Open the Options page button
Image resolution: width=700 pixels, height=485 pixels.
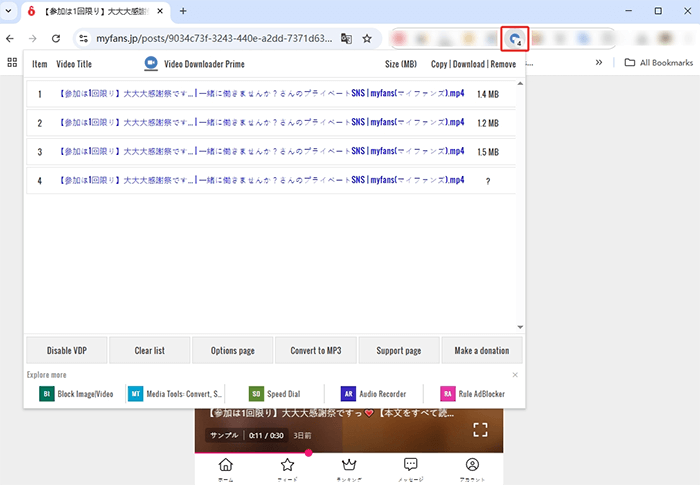(233, 351)
